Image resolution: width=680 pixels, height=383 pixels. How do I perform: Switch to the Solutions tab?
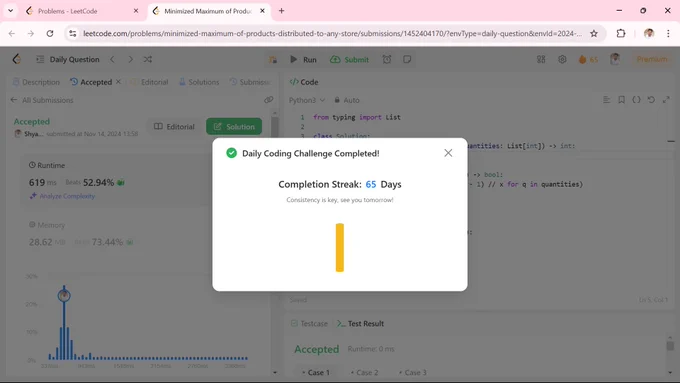click(199, 82)
